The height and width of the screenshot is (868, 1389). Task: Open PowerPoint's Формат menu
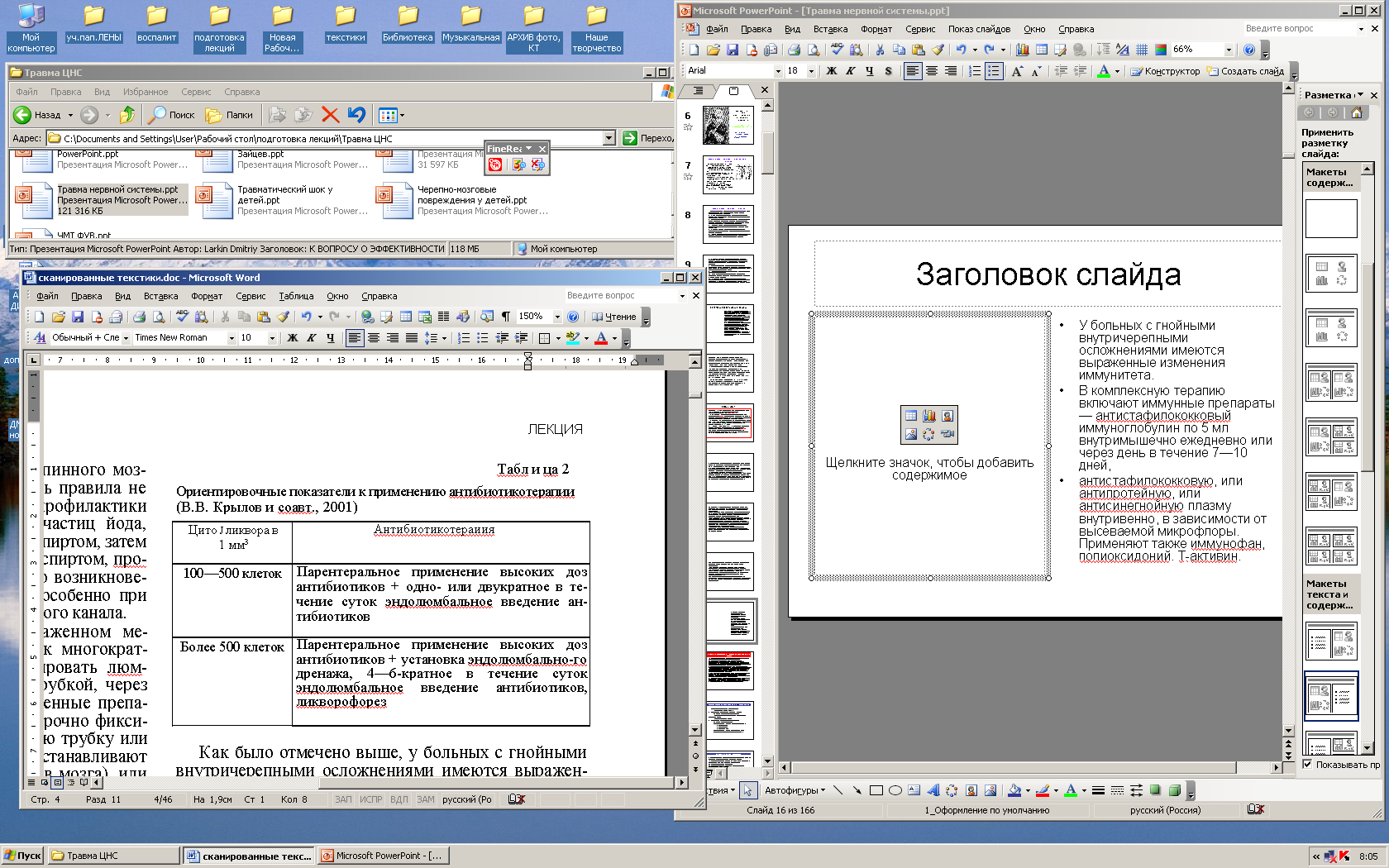click(x=876, y=29)
